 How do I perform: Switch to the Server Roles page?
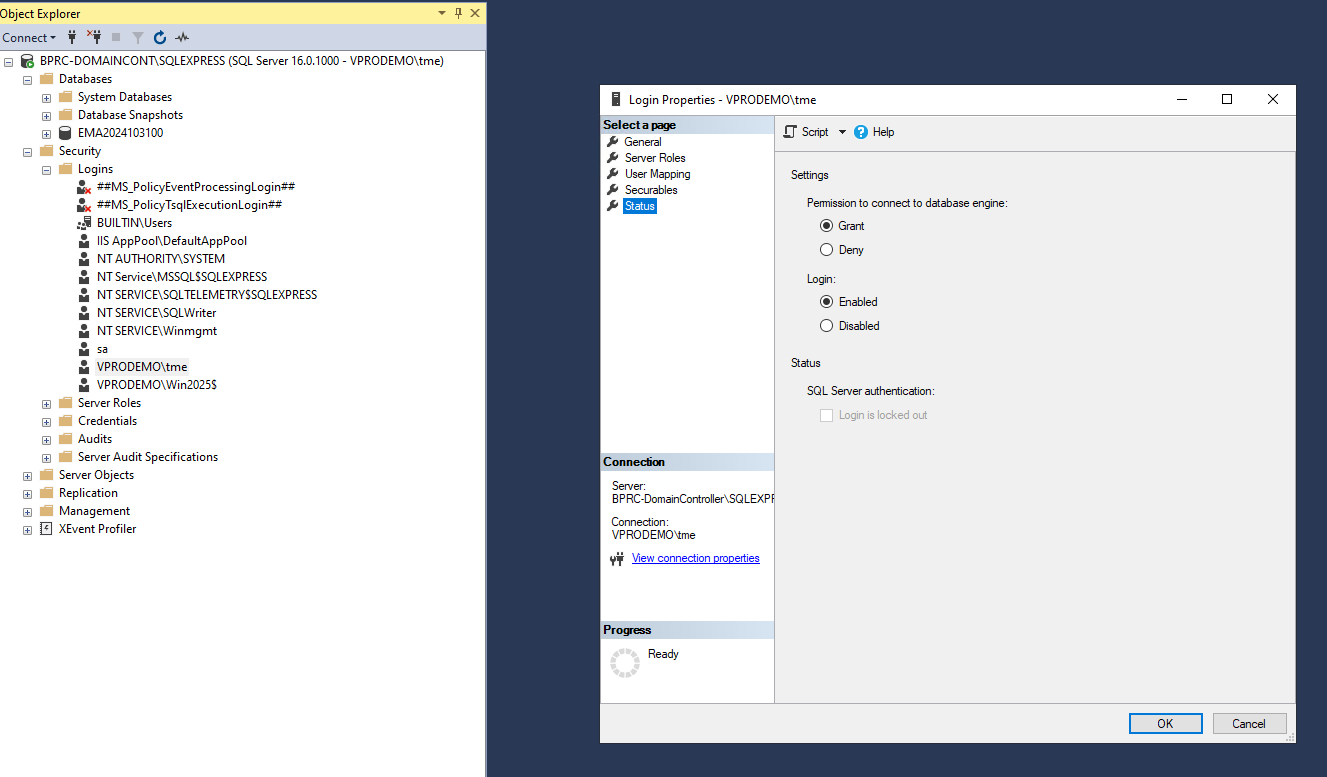pyautogui.click(x=655, y=157)
